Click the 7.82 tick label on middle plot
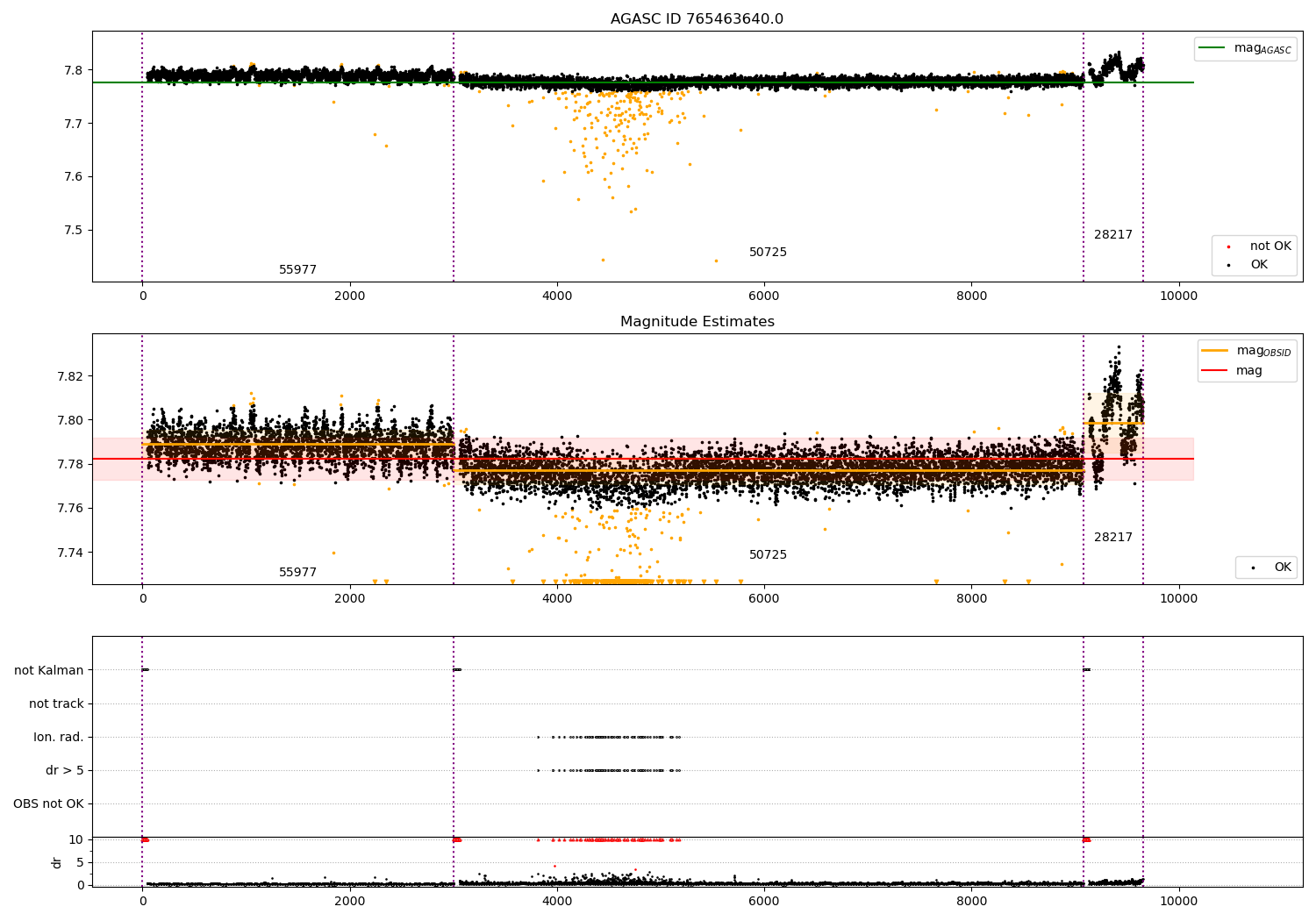 70,376
